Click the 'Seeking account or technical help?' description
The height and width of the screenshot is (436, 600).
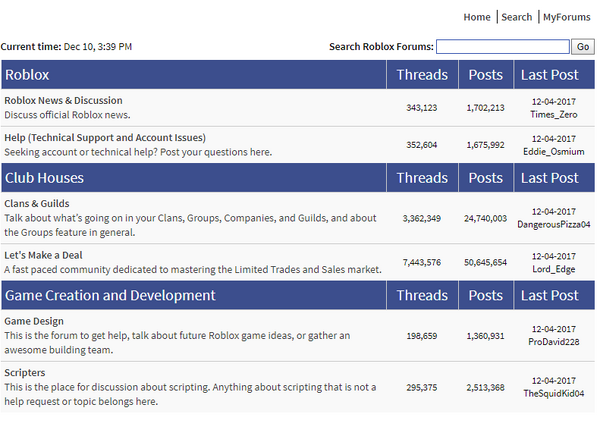[138, 152]
